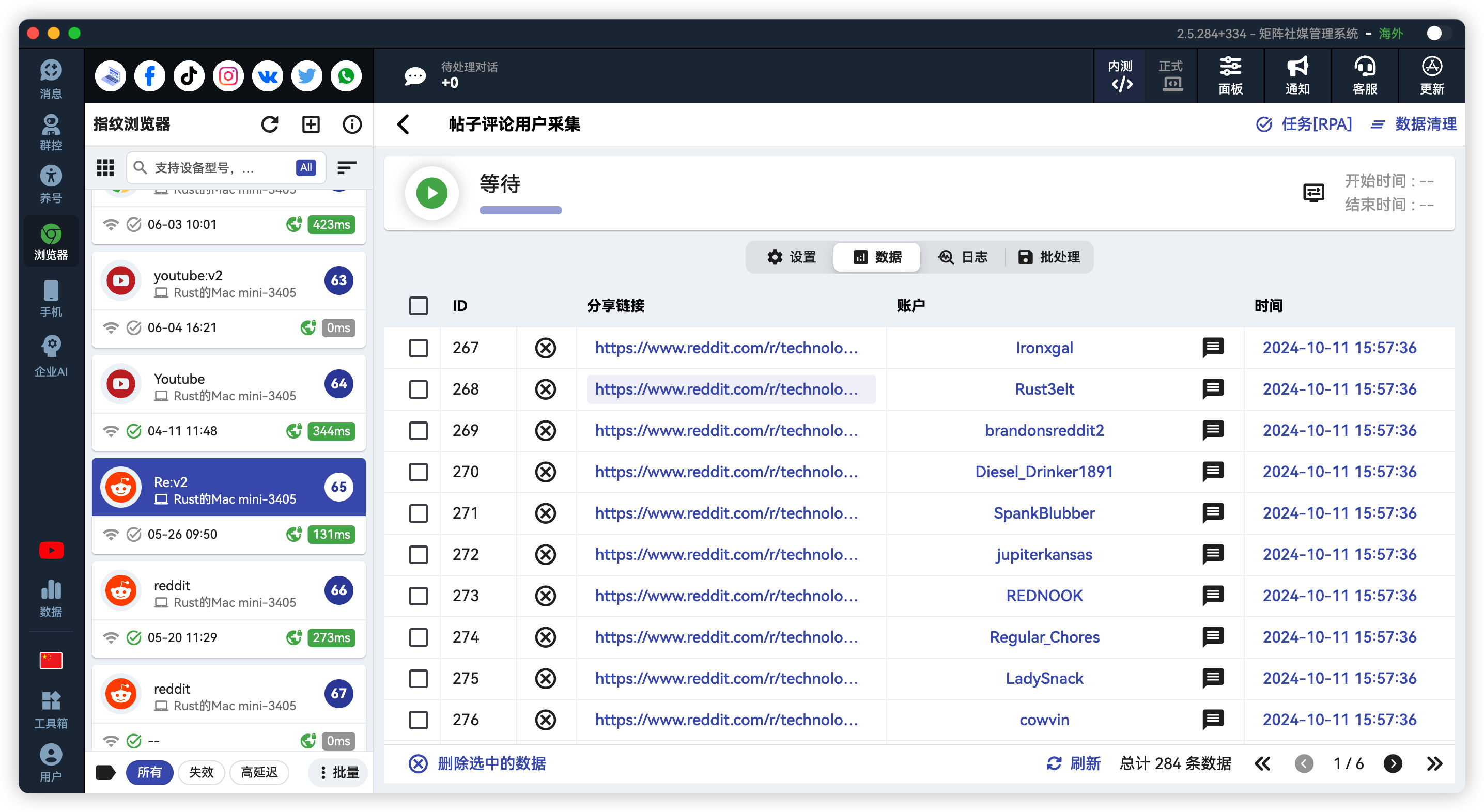Select the WhatsApp platform icon
1484x812 pixels.
(x=346, y=76)
